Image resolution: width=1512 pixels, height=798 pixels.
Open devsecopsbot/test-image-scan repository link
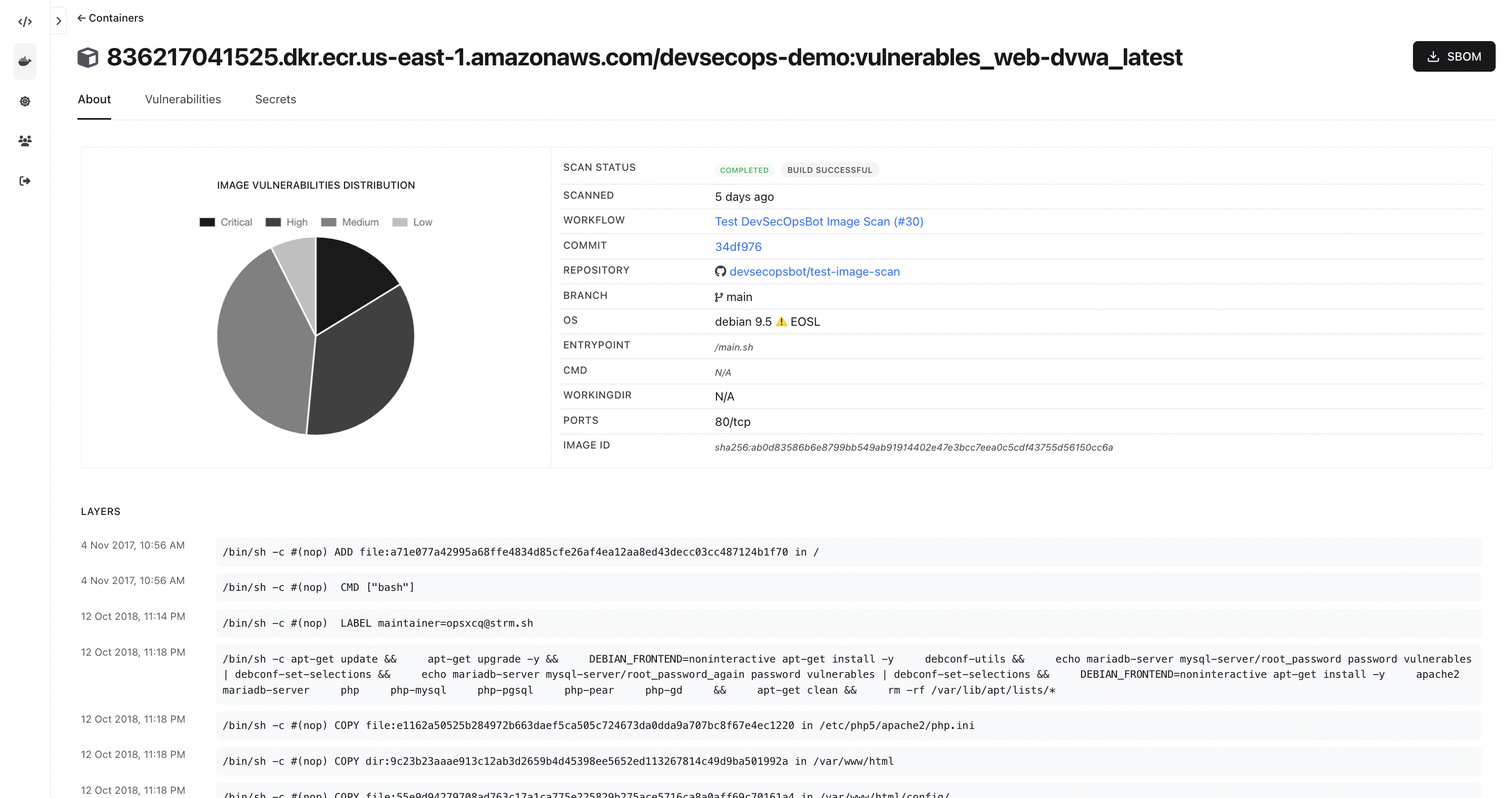[814, 271]
